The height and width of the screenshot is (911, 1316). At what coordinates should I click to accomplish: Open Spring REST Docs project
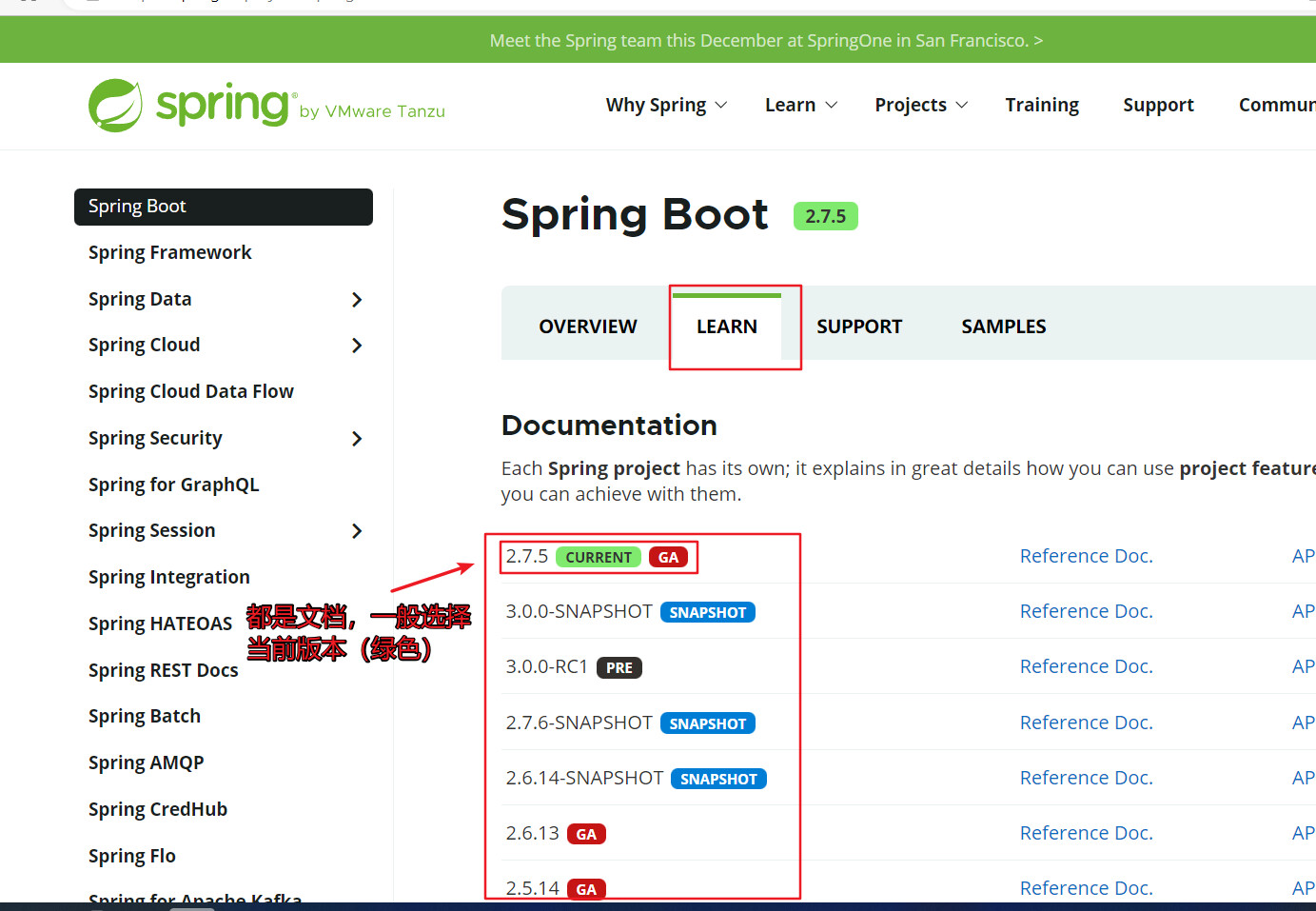164,670
